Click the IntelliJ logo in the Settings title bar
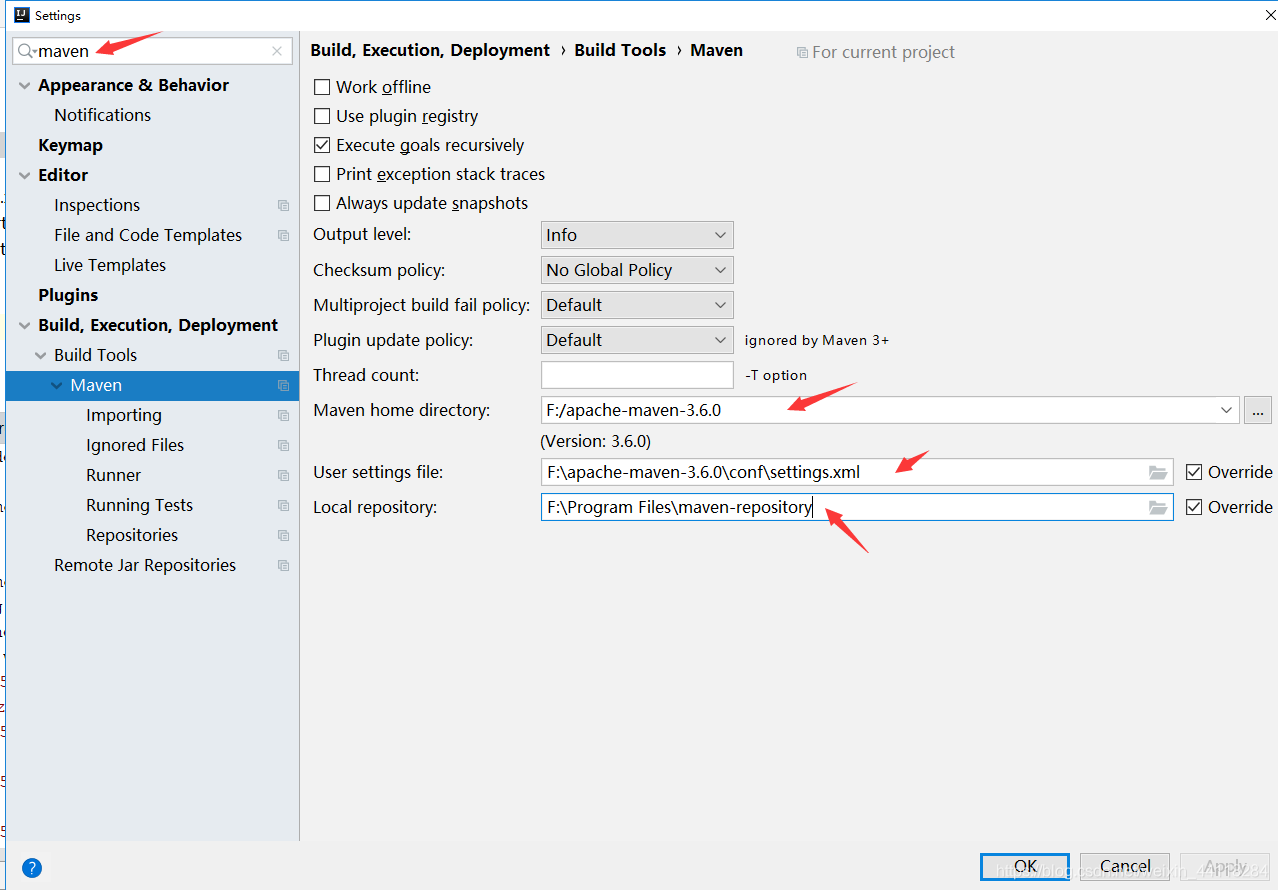Image resolution: width=1278 pixels, height=890 pixels. (x=21, y=15)
